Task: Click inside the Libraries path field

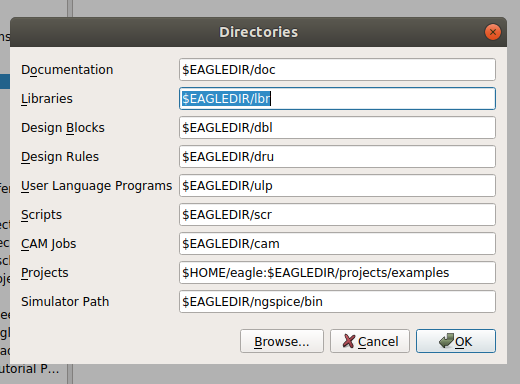Action: (337, 99)
